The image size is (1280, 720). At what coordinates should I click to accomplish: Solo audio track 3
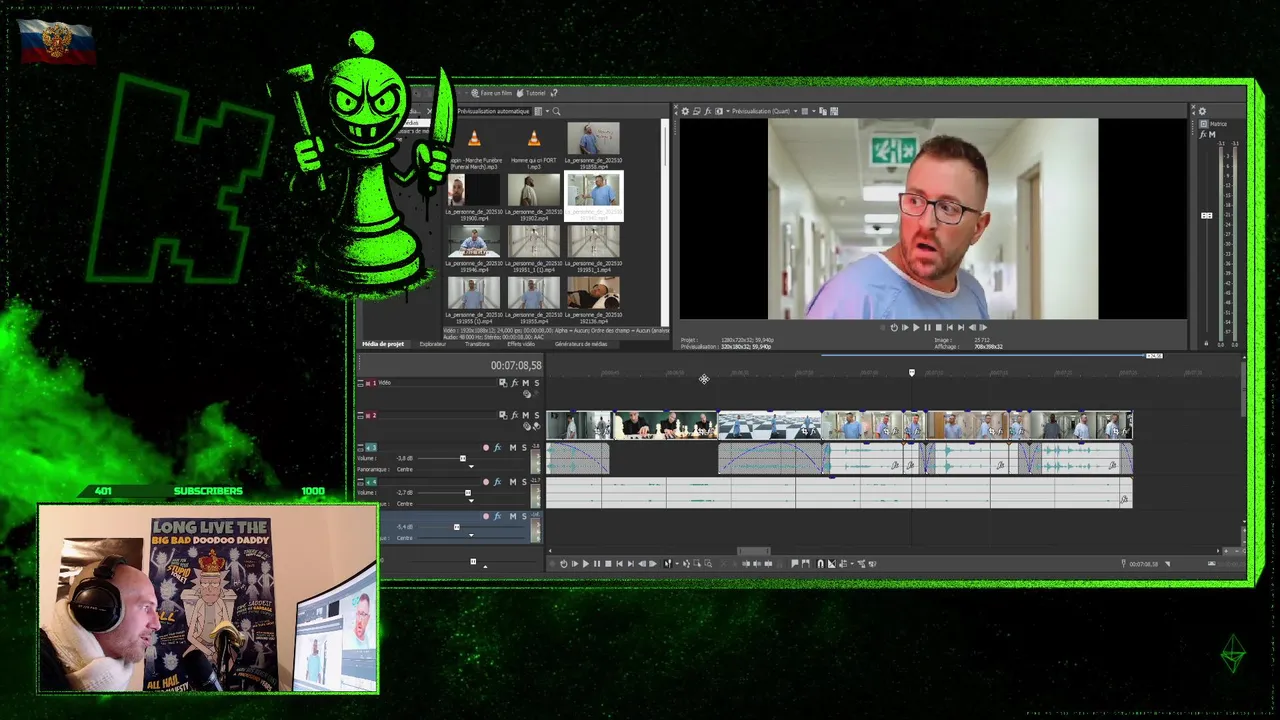click(524, 447)
